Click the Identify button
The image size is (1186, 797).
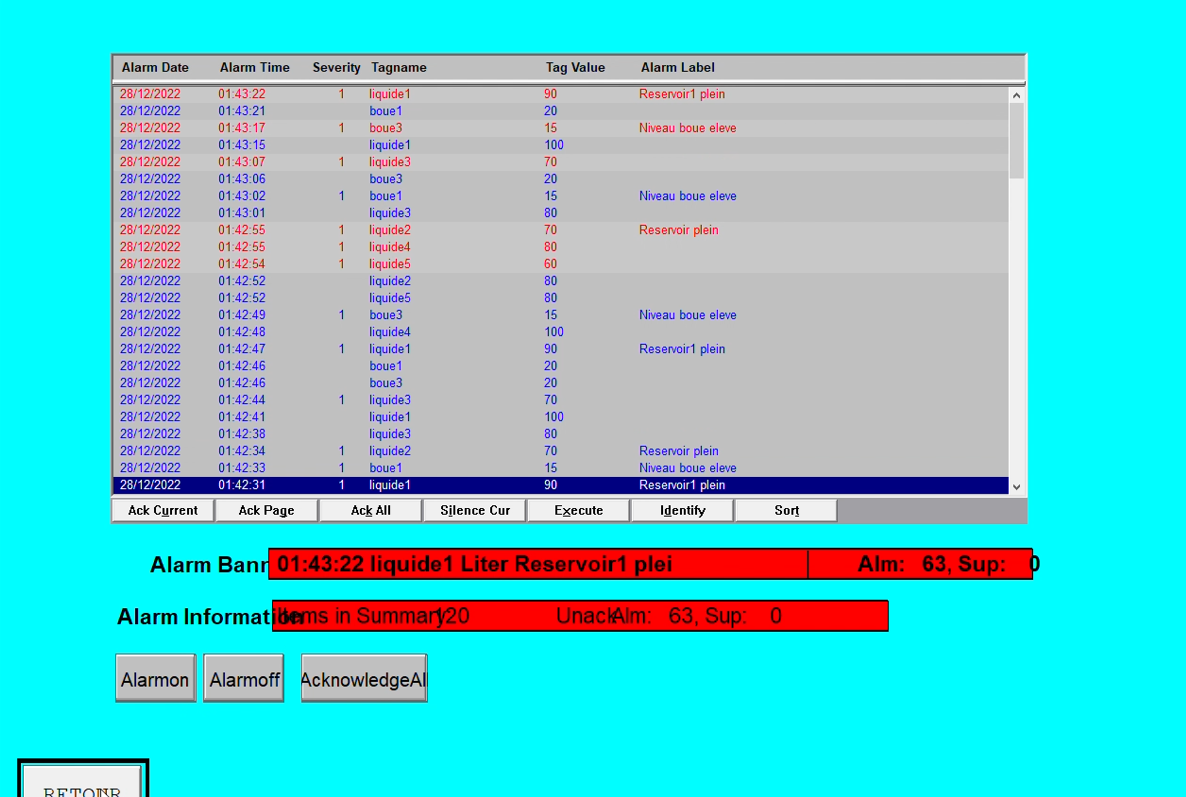tap(682, 510)
